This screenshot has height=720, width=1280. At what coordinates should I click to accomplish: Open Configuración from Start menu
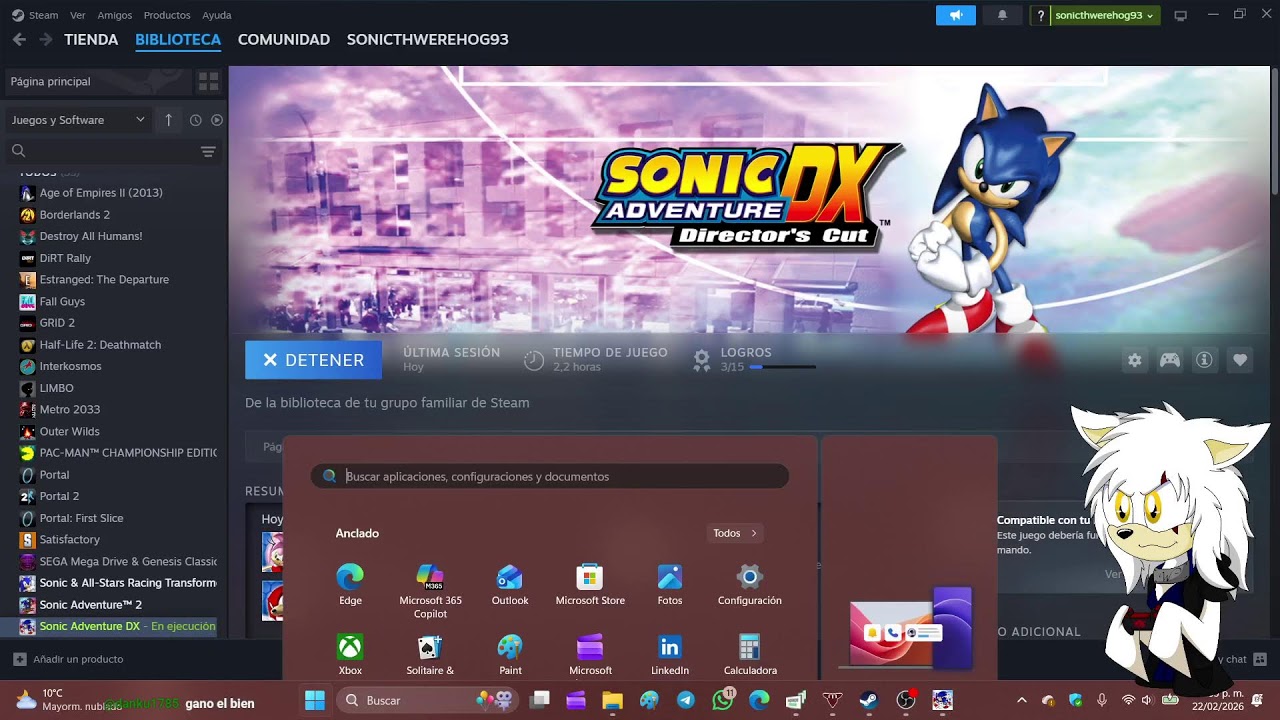pos(749,585)
